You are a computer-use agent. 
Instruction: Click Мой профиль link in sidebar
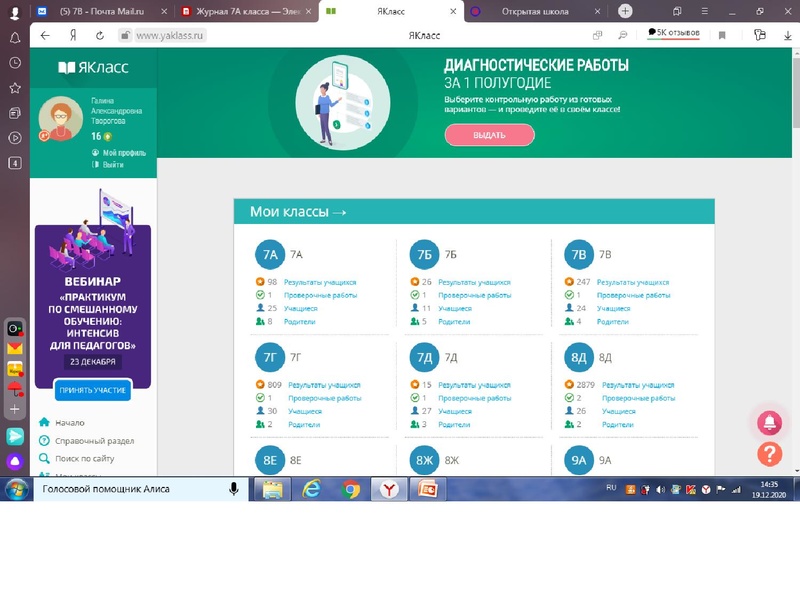pos(124,153)
